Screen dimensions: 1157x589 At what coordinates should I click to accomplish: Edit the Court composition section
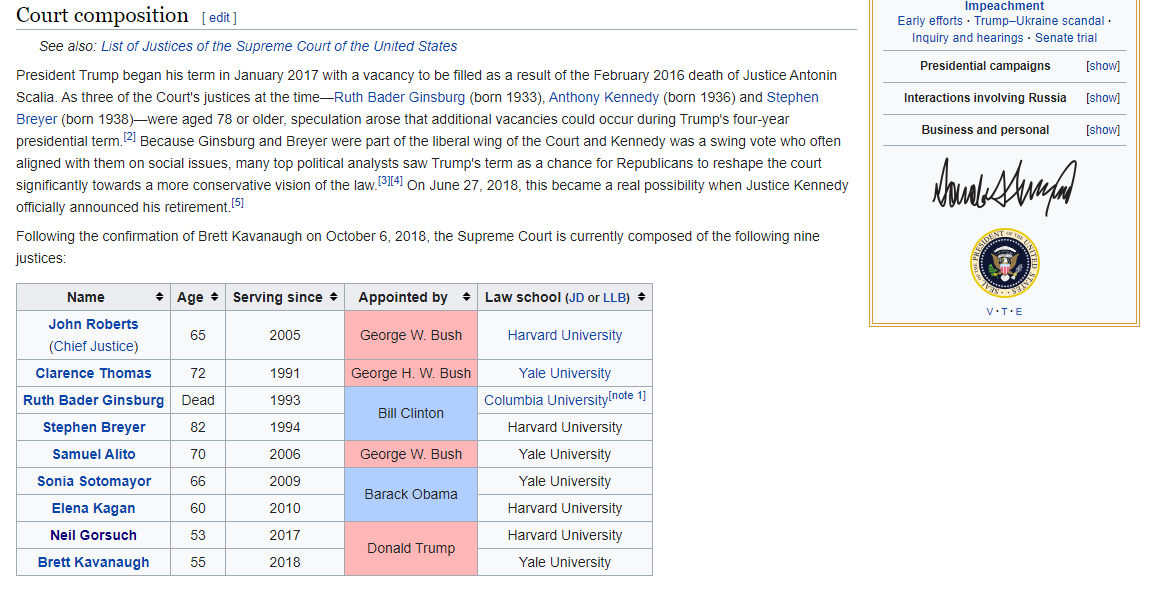click(x=219, y=17)
